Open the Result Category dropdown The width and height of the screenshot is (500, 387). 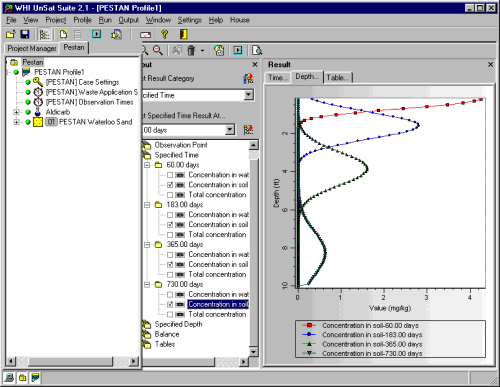tap(248, 95)
